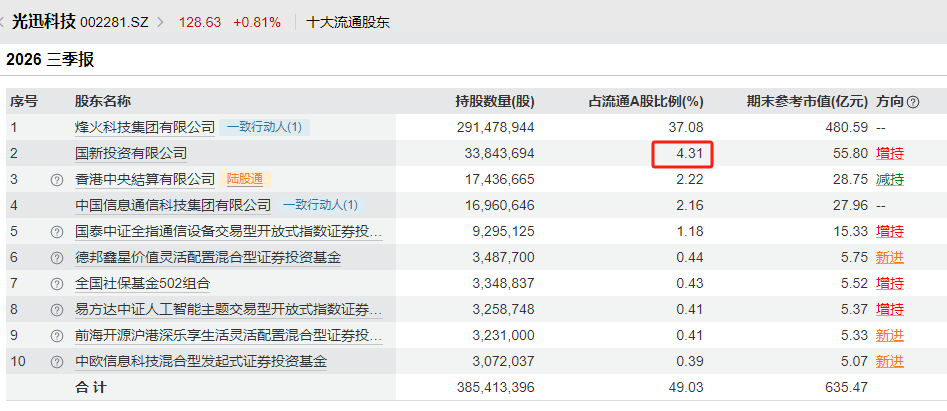Click the 占流通A股比例(%) column header
947x411 pixels.
click(x=646, y=101)
